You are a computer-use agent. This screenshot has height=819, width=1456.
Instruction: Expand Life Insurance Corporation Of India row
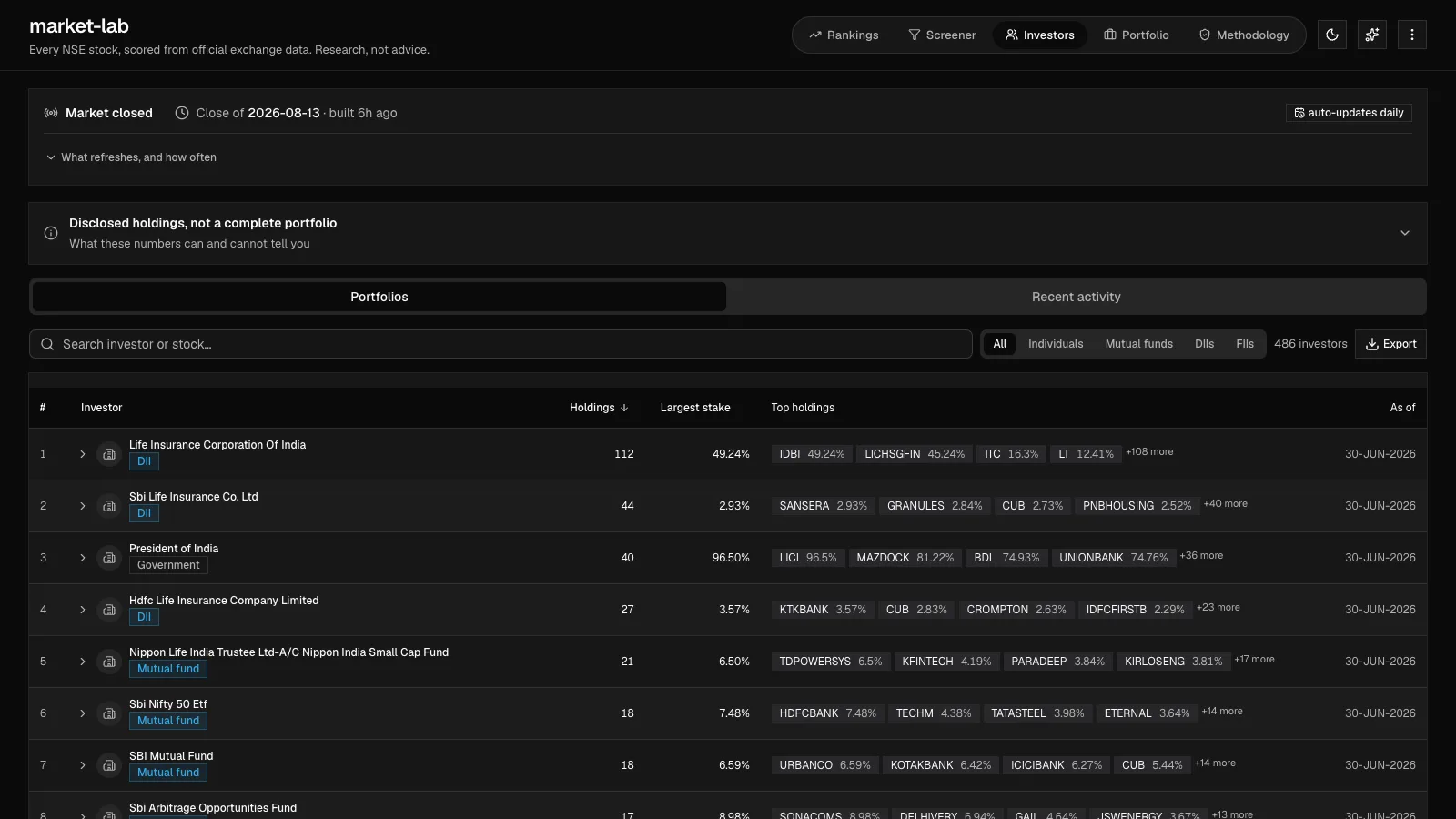[x=82, y=454]
